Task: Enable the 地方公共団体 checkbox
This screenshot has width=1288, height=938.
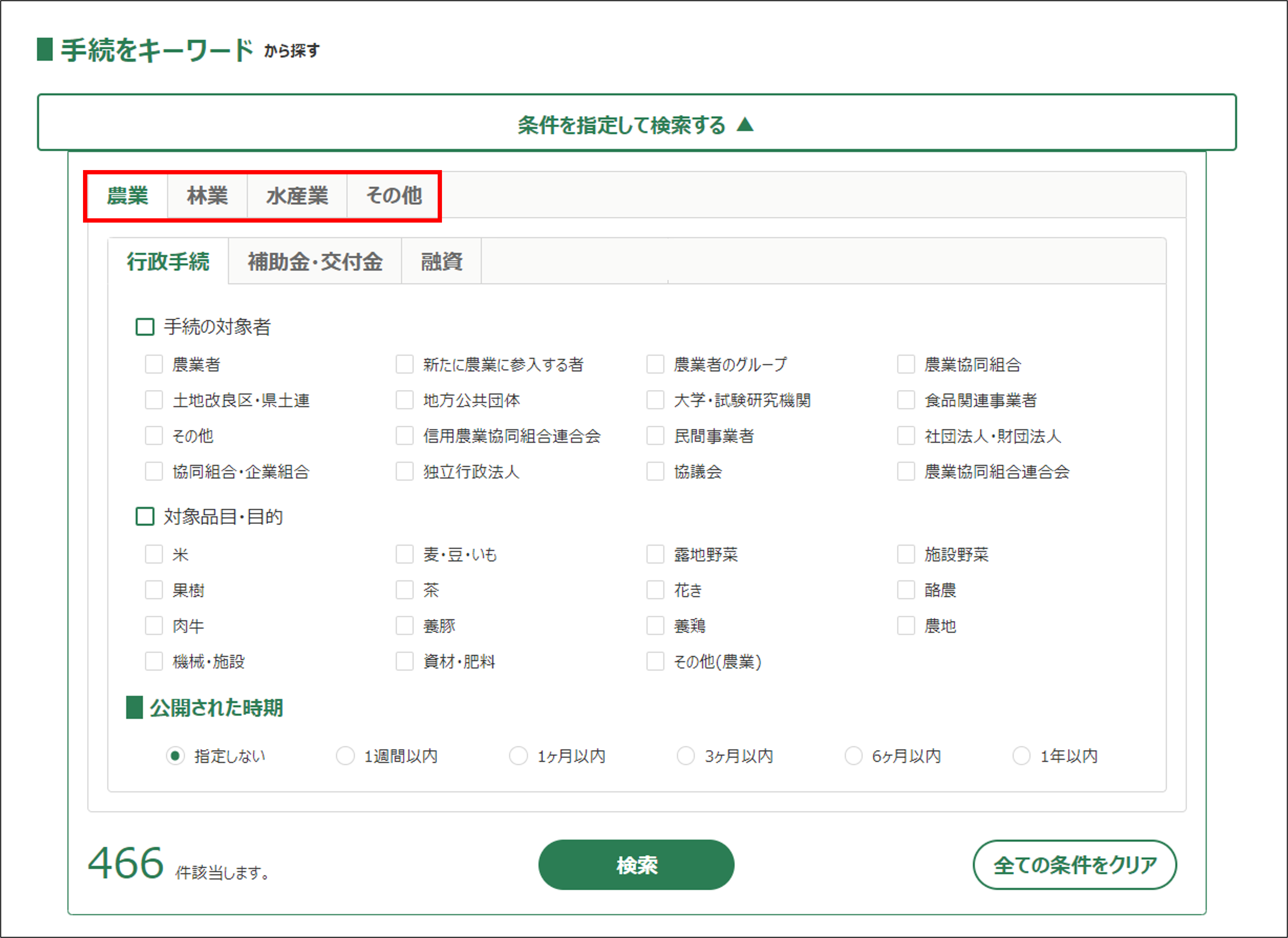Action: (x=404, y=401)
